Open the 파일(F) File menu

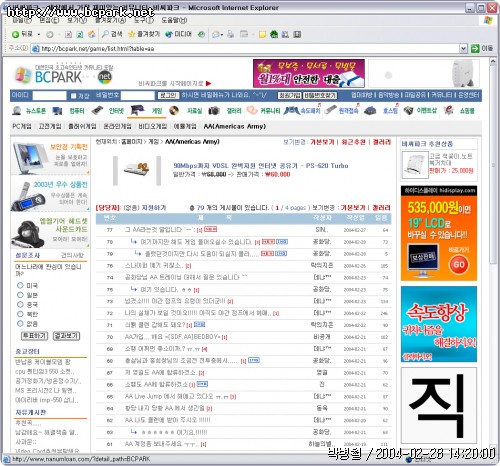pyautogui.click(x=22, y=20)
